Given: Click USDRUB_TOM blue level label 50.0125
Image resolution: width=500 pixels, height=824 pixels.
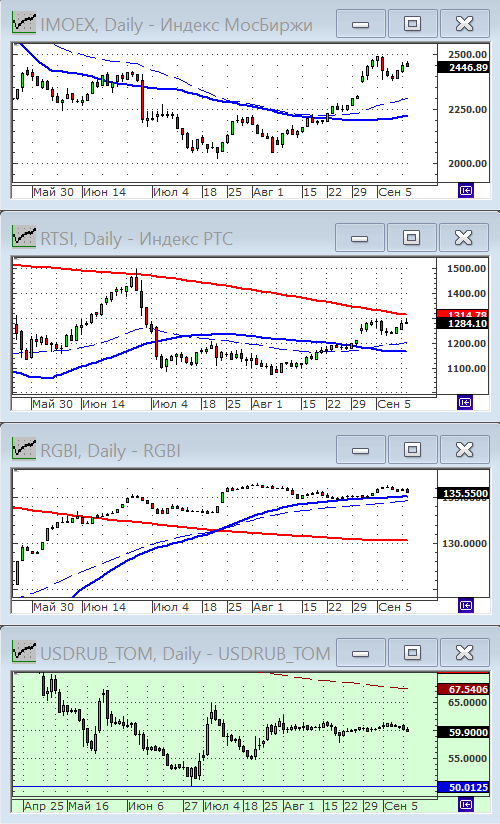Looking at the screenshot, I should pyautogui.click(x=463, y=788).
